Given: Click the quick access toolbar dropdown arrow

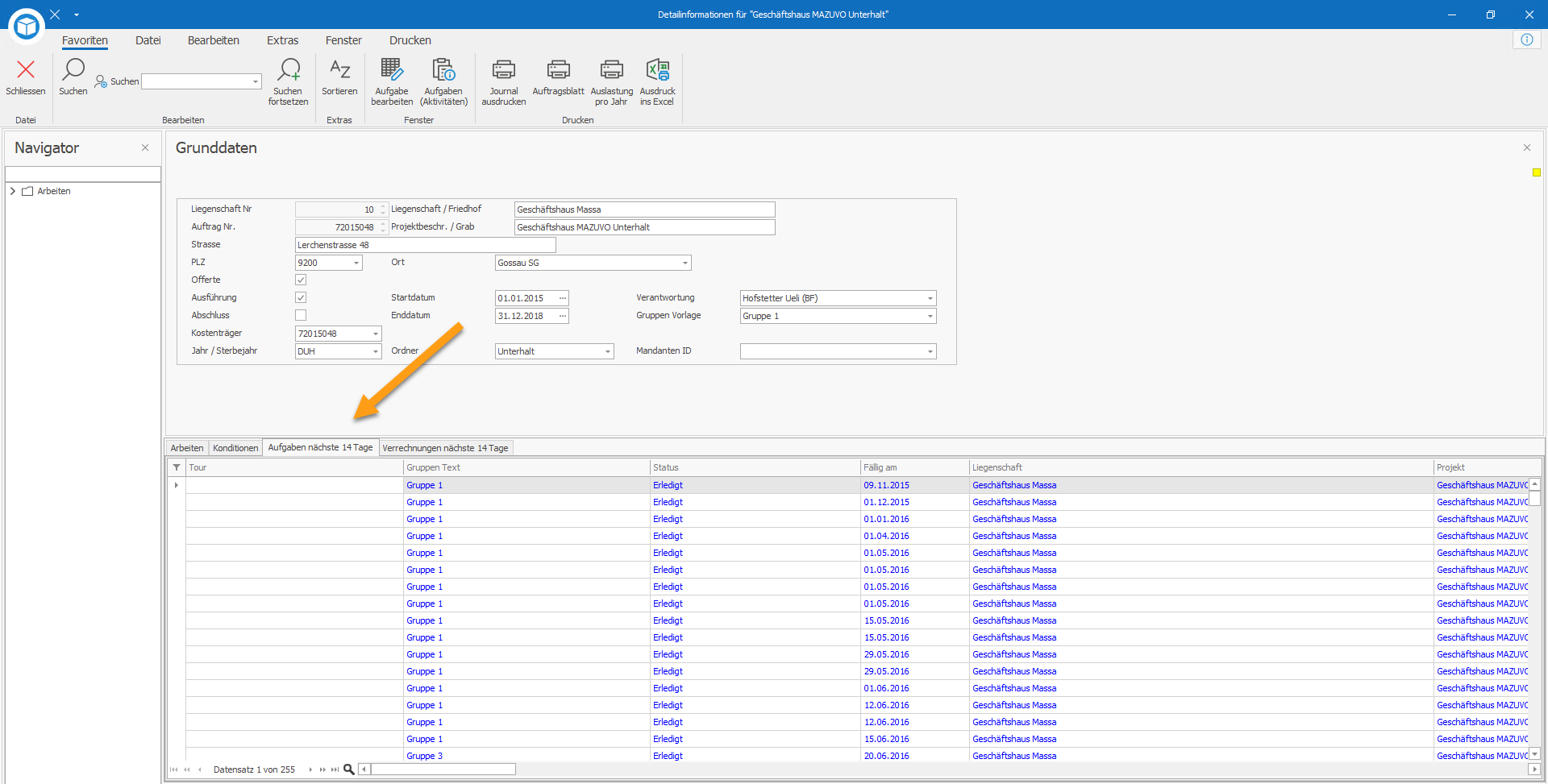Looking at the screenshot, I should pos(77,15).
